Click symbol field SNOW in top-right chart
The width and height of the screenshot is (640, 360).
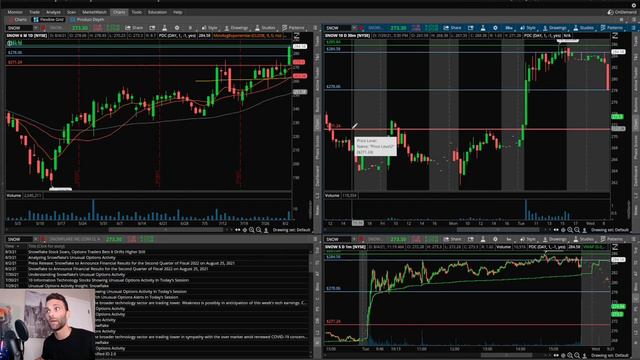[x=338, y=28]
